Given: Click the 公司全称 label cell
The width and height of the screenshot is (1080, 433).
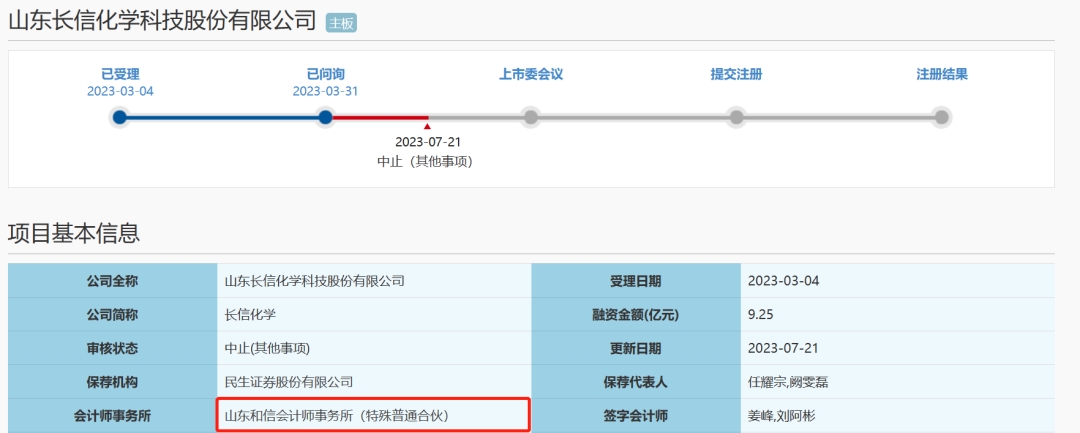Looking at the screenshot, I should 112,281.
